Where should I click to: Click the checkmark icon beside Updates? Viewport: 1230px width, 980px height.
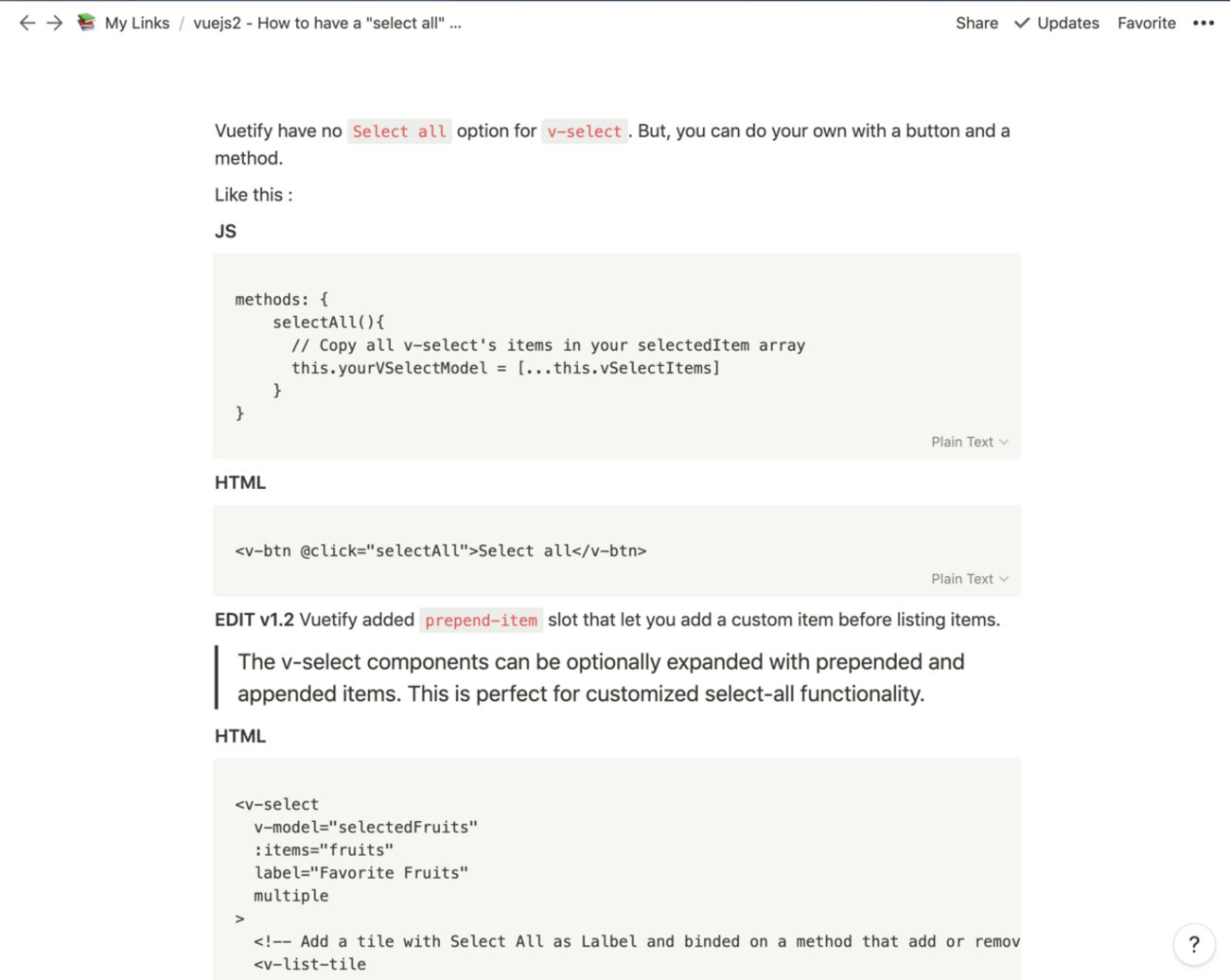1022,23
